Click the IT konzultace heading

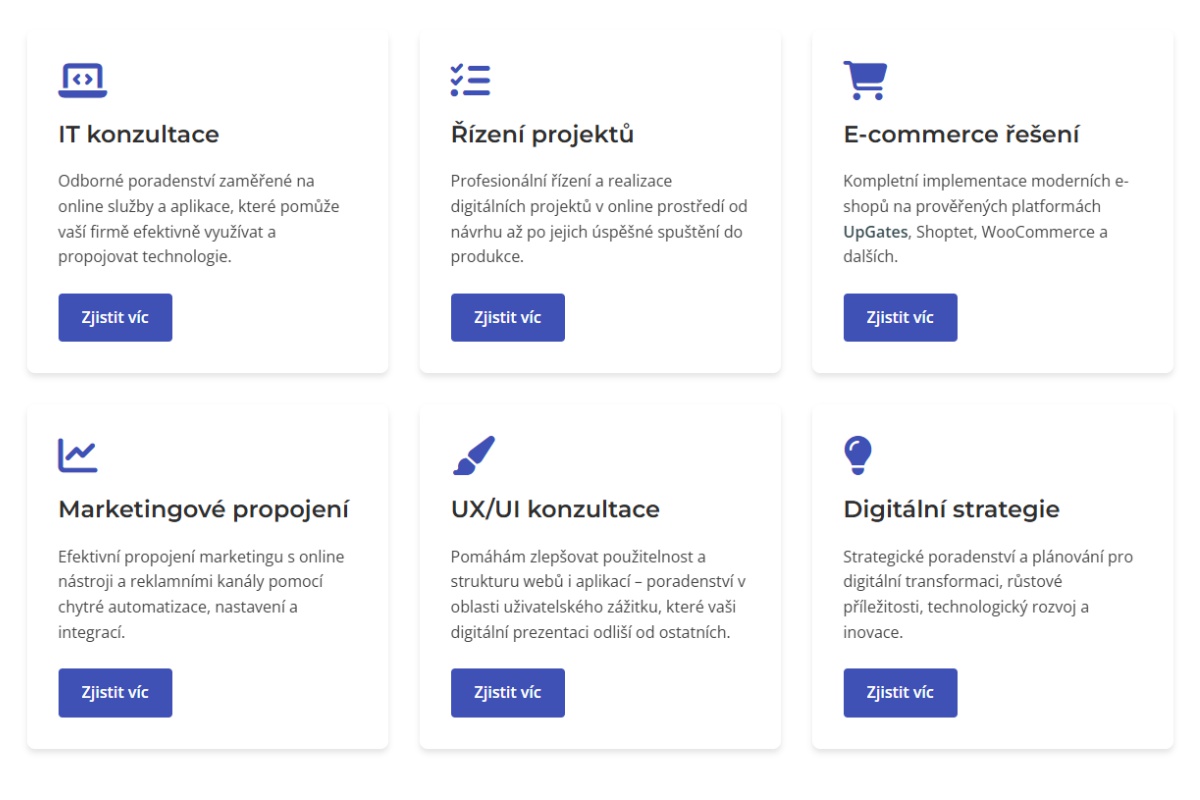pyautogui.click(x=138, y=134)
